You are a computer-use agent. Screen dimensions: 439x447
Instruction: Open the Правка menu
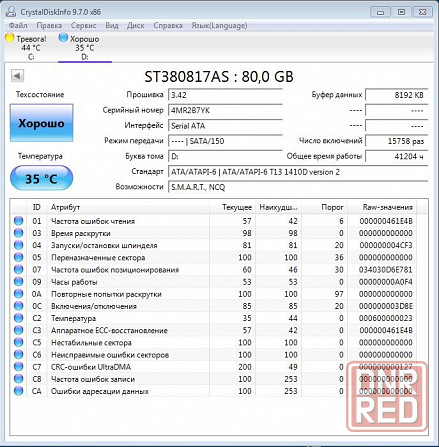(49, 25)
